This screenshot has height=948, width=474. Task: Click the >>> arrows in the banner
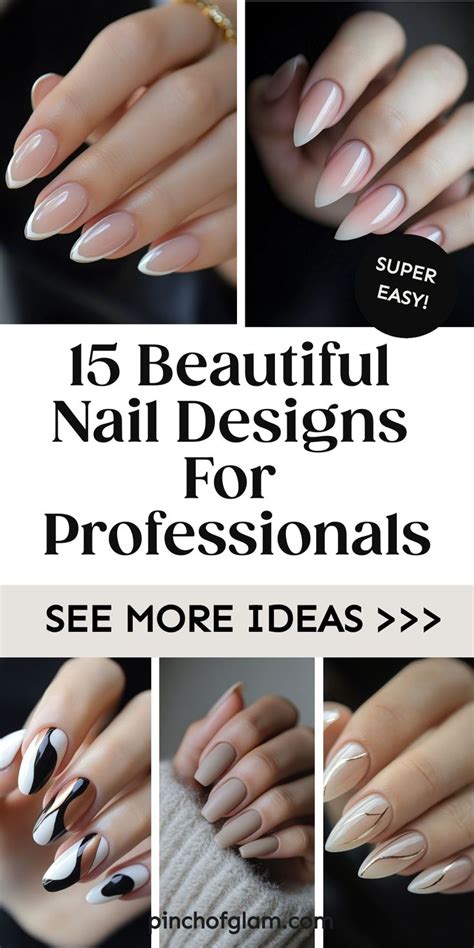click(408, 620)
